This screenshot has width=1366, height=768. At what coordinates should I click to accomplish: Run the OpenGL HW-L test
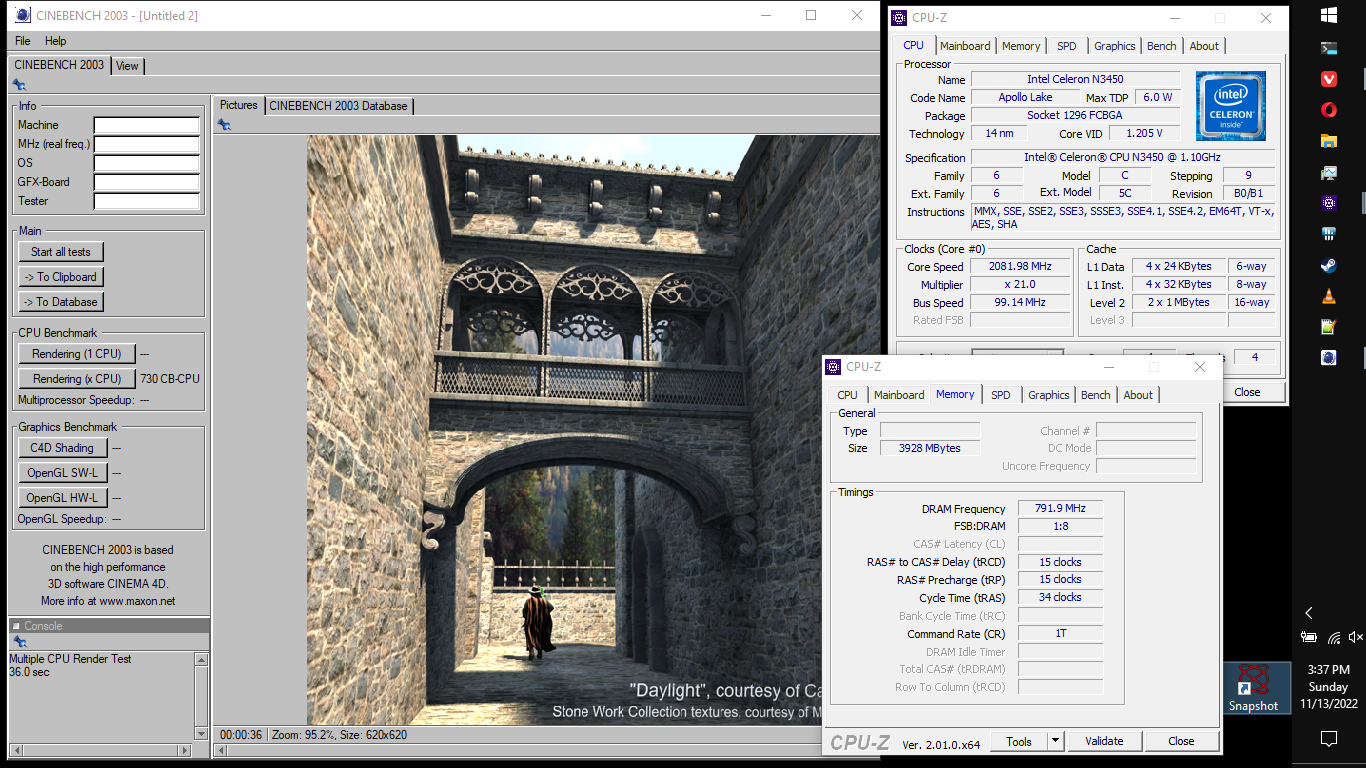tap(62, 498)
